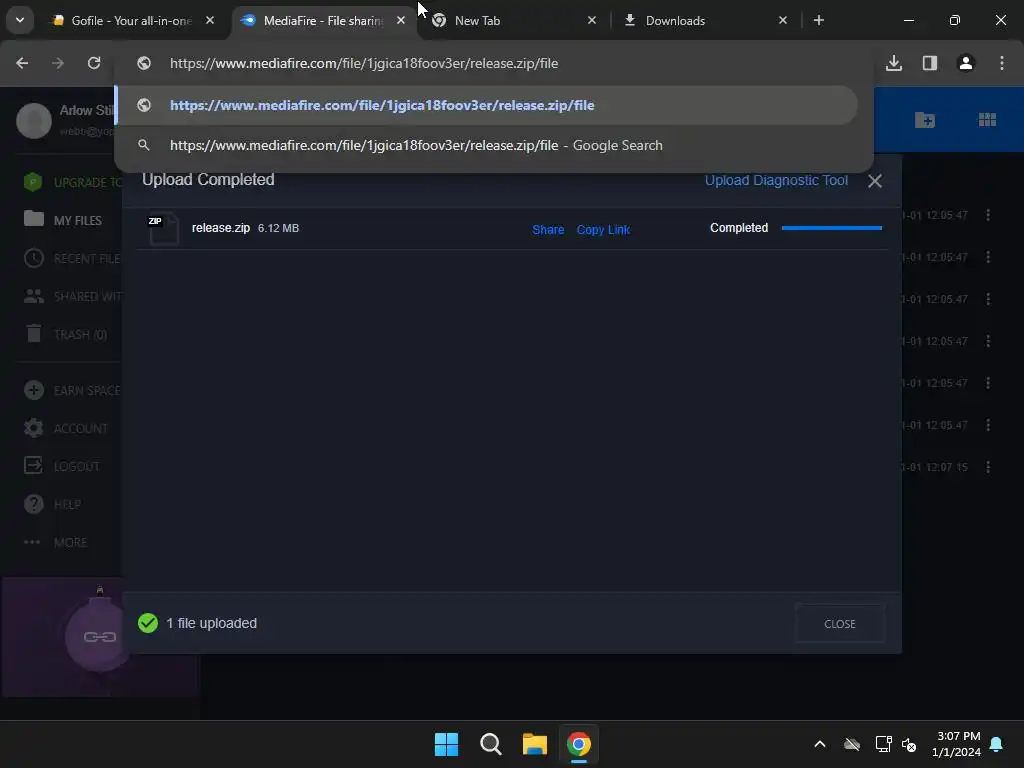The height and width of the screenshot is (768, 1024).
Task: Click LOGOUT in the sidebar
Action: (62, 466)
